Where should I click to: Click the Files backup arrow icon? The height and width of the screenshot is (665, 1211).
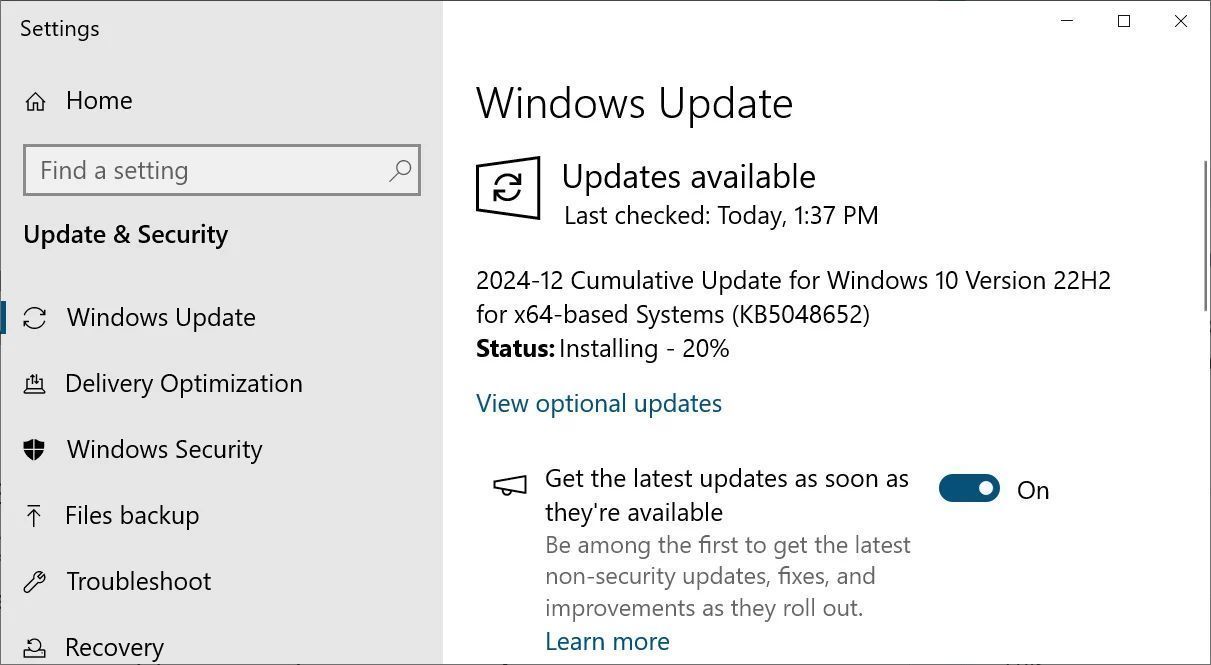tap(35, 516)
